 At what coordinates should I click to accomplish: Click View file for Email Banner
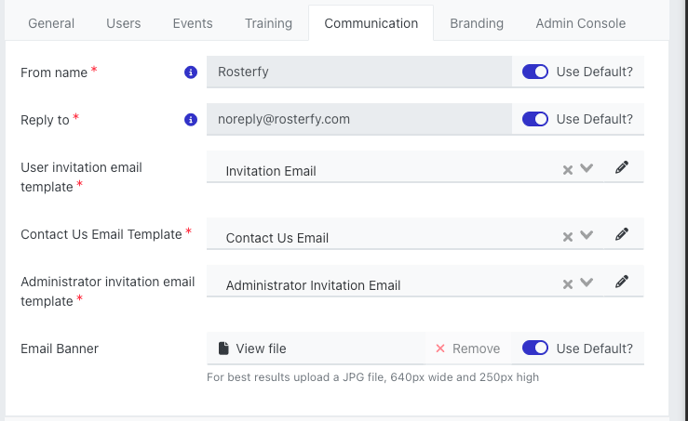(253, 348)
